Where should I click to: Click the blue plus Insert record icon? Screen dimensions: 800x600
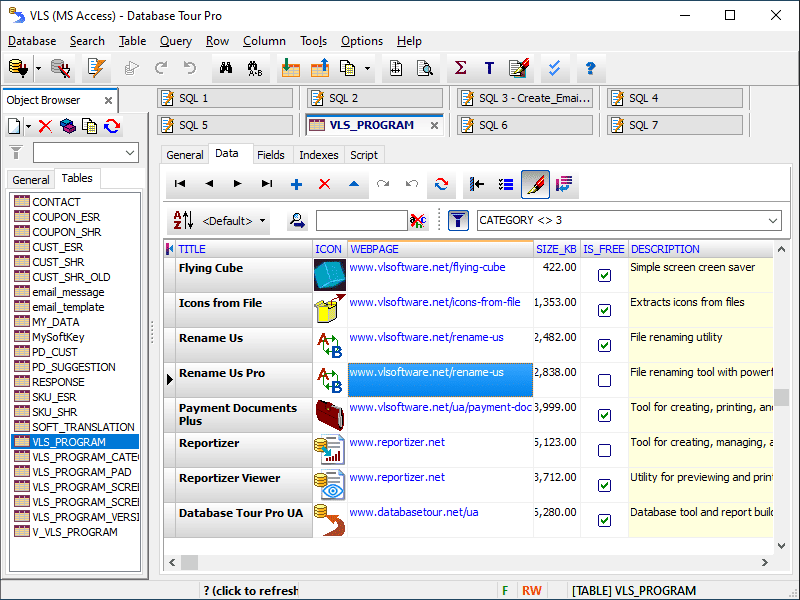(296, 184)
